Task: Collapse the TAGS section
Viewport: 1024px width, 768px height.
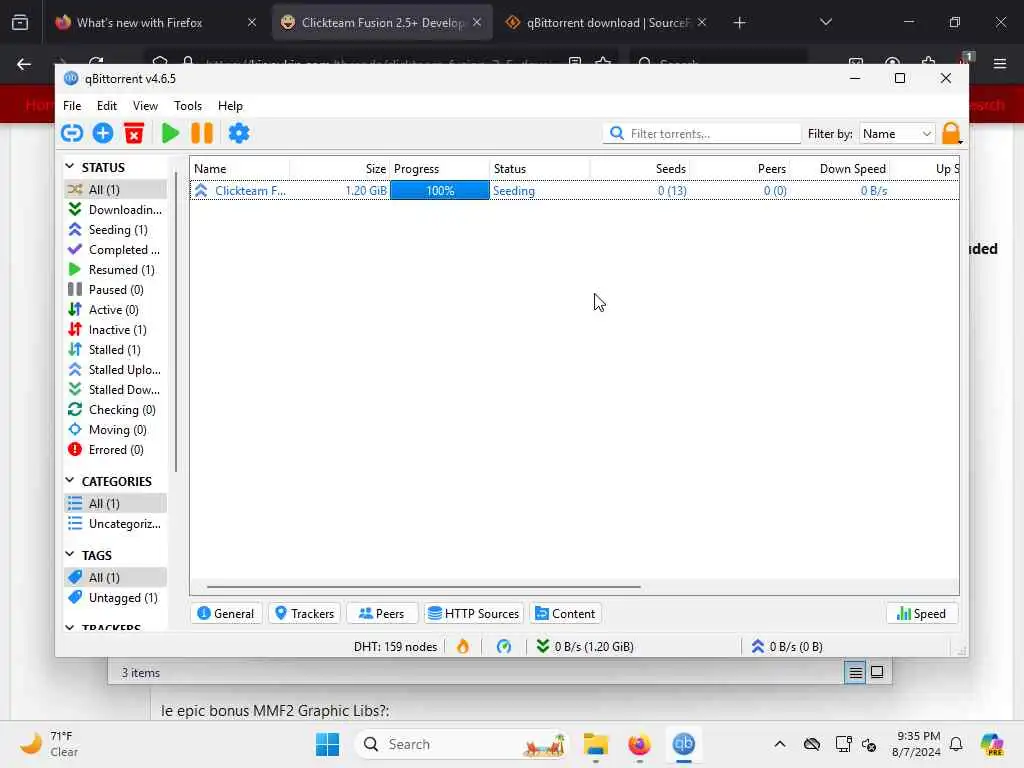Action: pyautogui.click(x=70, y=554)
